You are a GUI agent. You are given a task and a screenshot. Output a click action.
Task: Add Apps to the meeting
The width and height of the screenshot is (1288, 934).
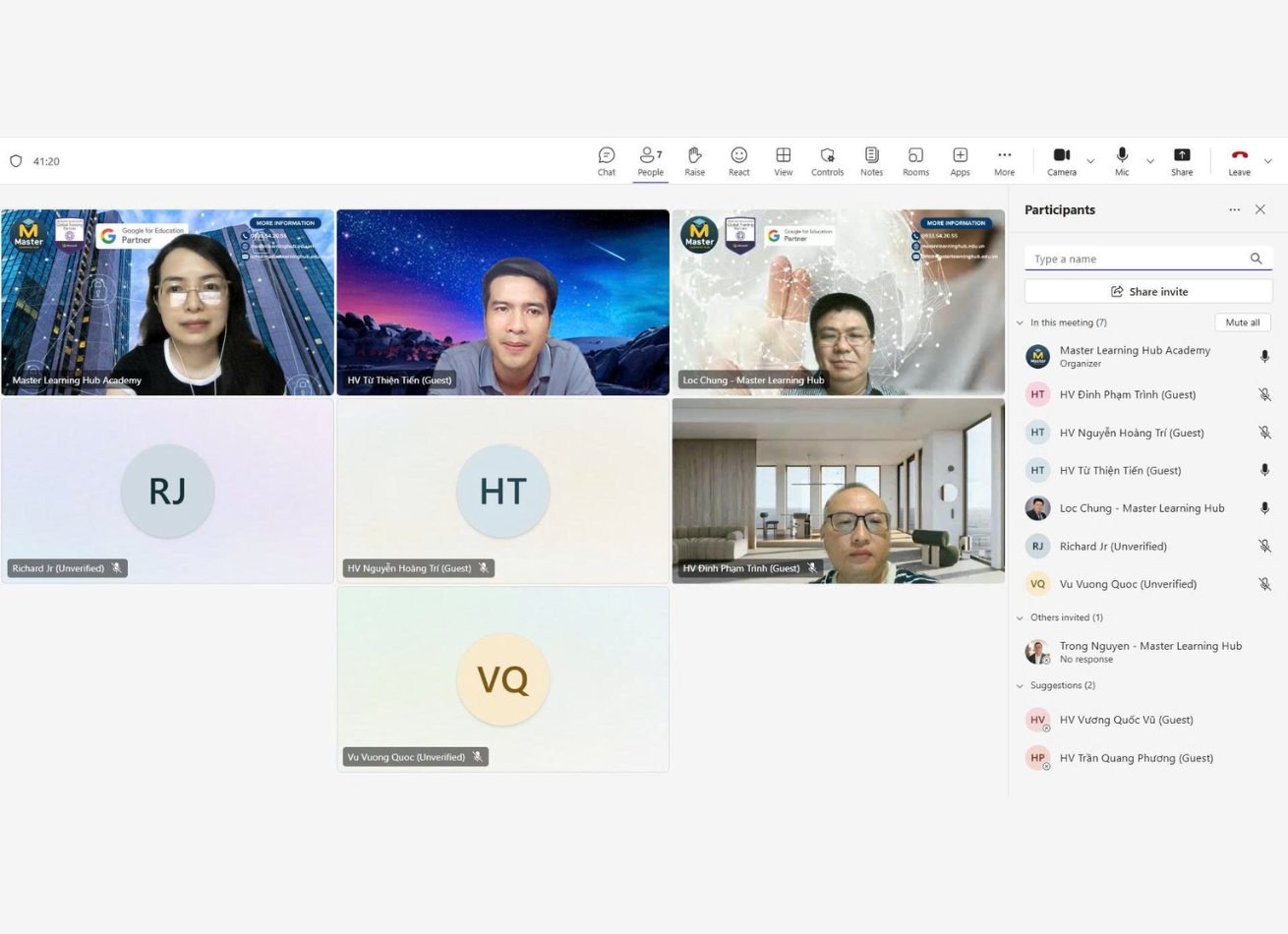[960, 161]
